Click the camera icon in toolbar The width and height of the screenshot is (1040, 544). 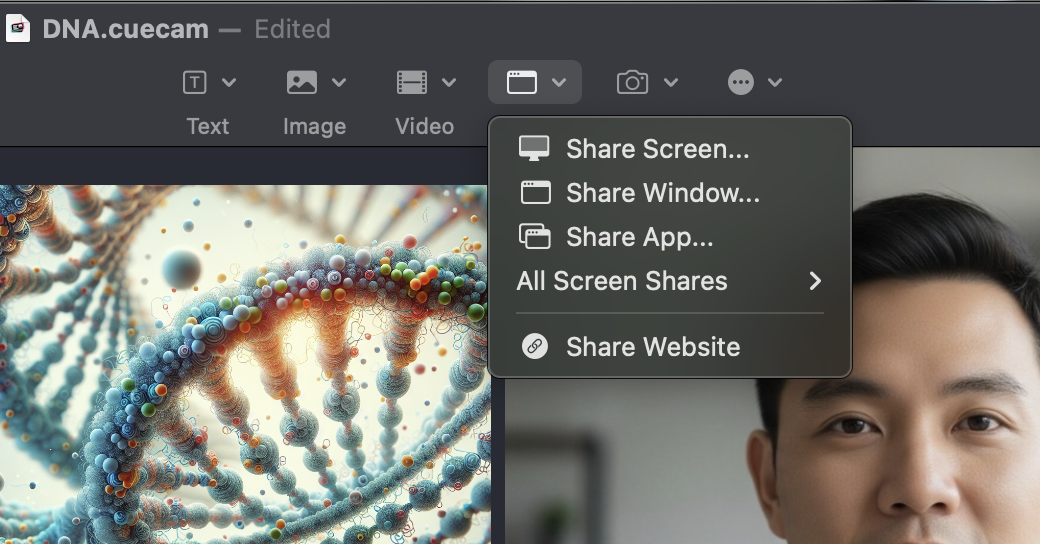click(x=632, y=82)
